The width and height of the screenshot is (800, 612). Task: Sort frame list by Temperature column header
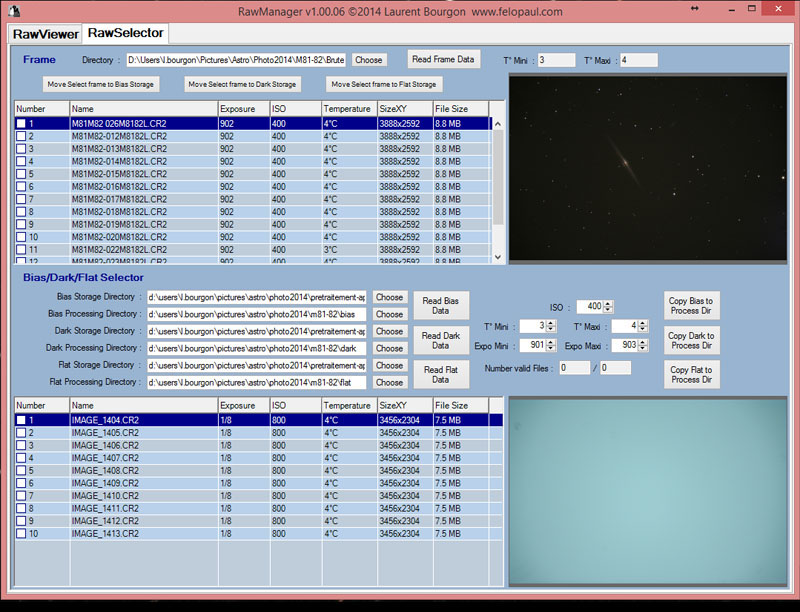point(347,108)
